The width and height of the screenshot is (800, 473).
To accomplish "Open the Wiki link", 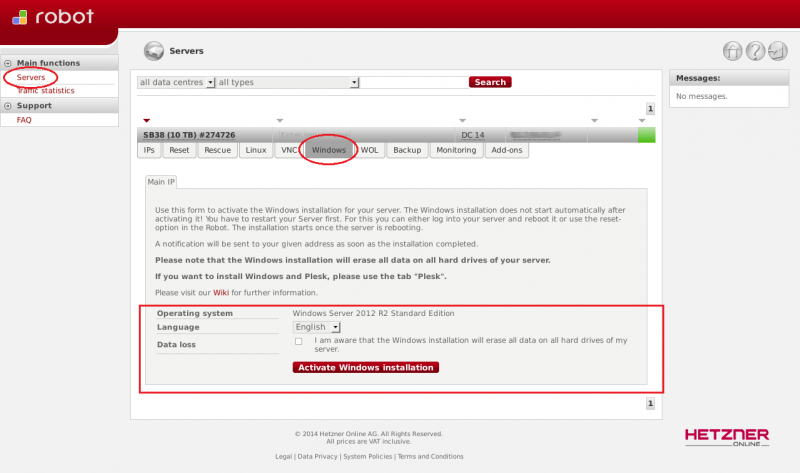I will pos(221,293).
